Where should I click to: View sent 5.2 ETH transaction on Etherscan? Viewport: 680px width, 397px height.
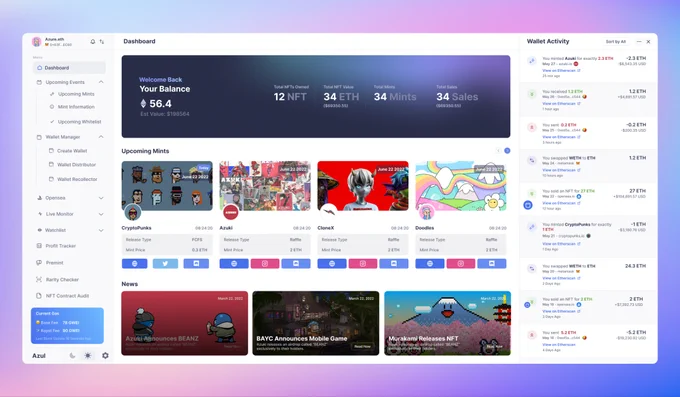click(559, 345)
